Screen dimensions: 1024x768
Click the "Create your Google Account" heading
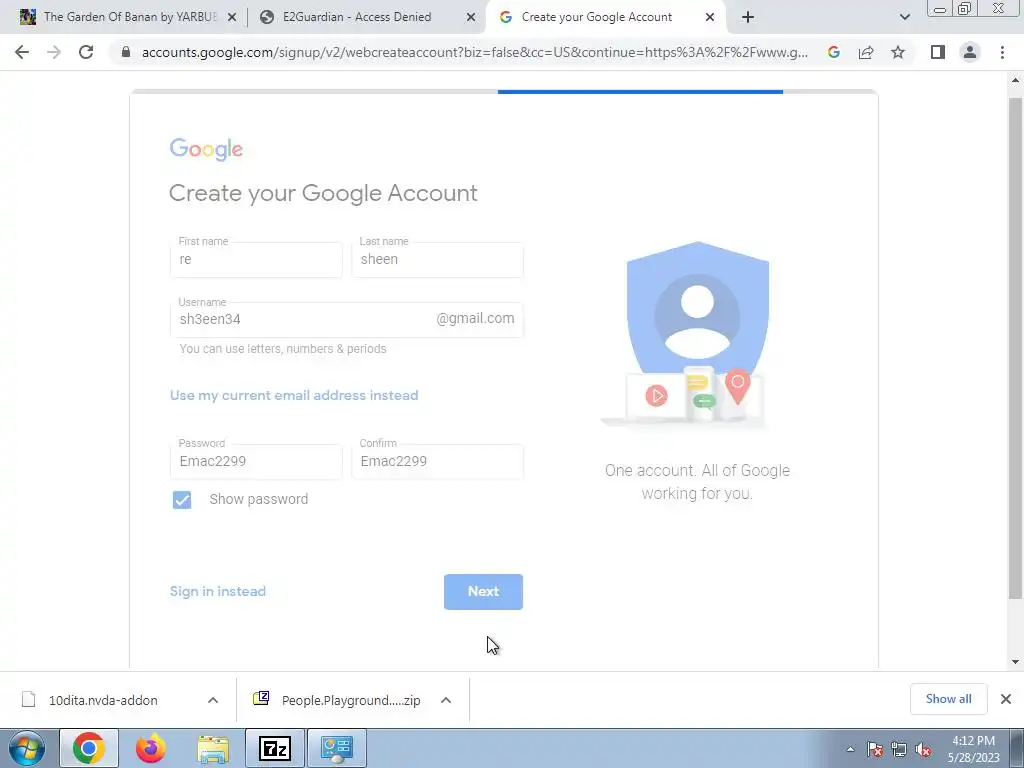tap(323, 193)
